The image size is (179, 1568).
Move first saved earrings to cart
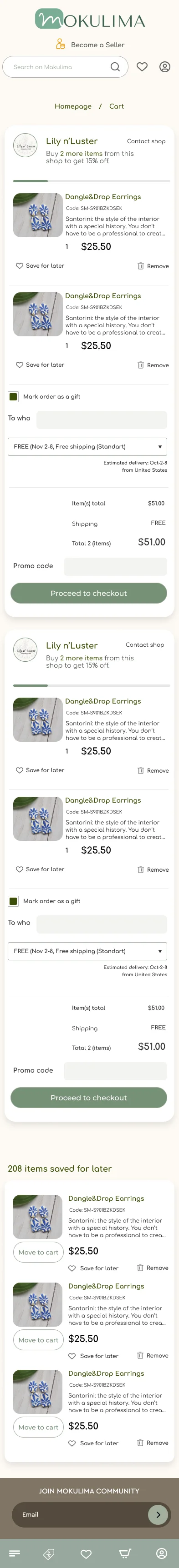click(39, 1252)
